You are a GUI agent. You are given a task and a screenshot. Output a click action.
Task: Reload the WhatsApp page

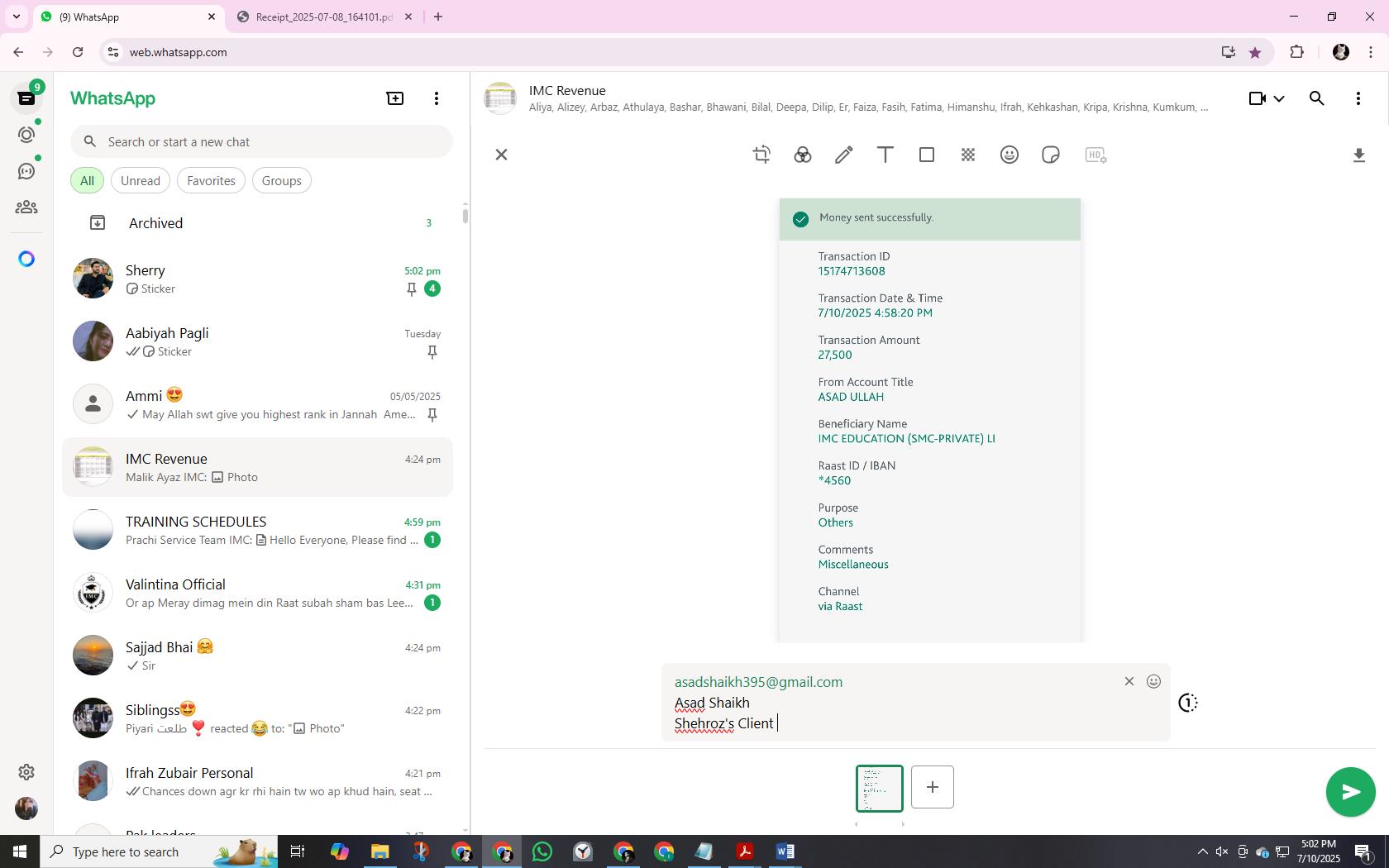[x=78, y=52]
